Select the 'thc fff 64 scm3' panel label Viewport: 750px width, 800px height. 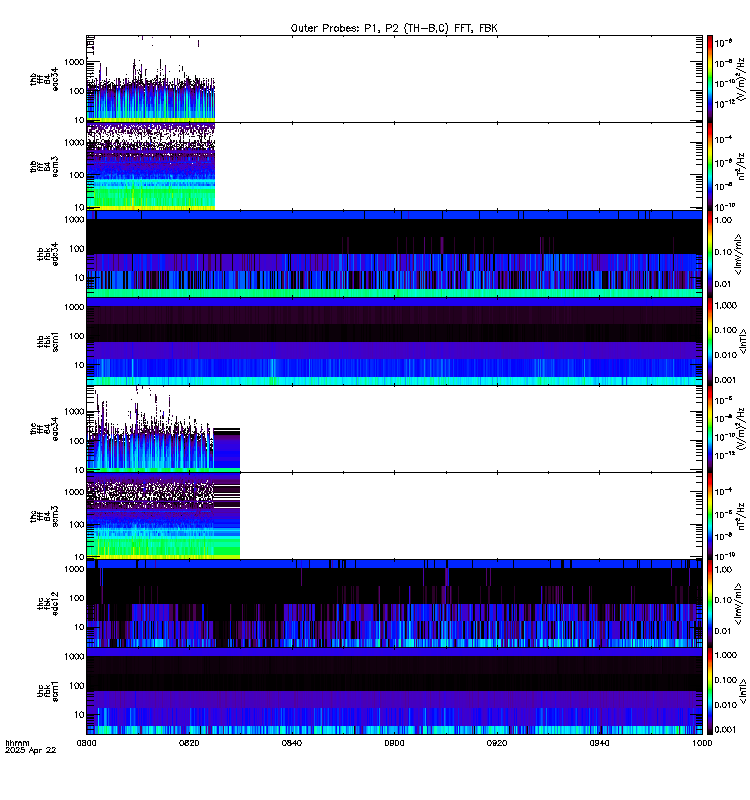coord(44,516)
